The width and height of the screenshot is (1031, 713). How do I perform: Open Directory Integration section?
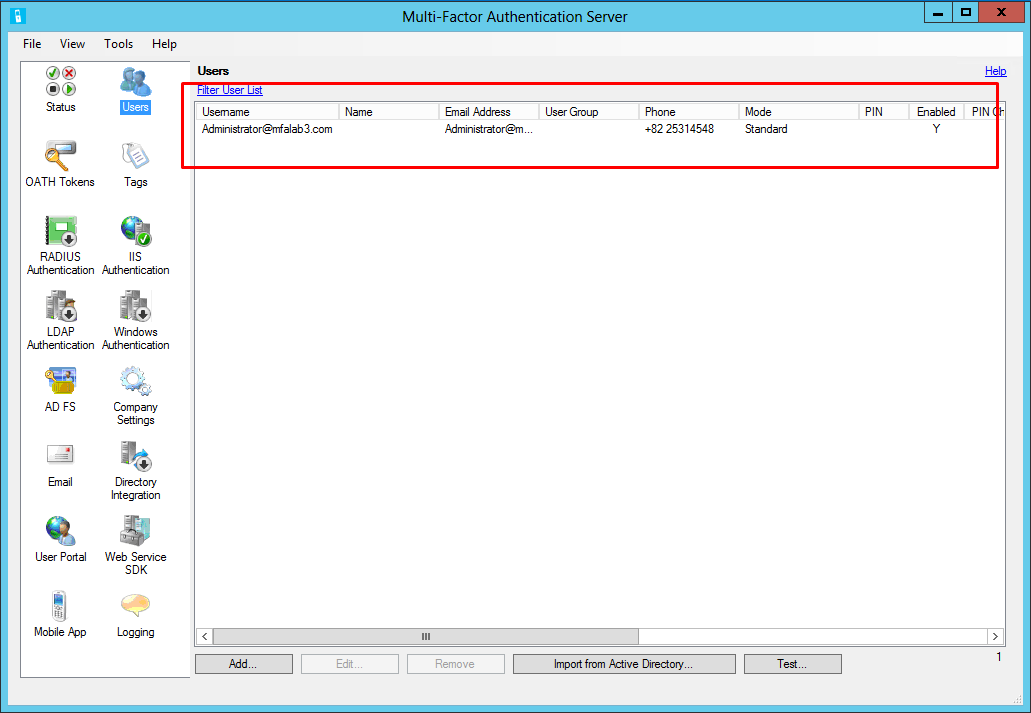coord(135,470)
